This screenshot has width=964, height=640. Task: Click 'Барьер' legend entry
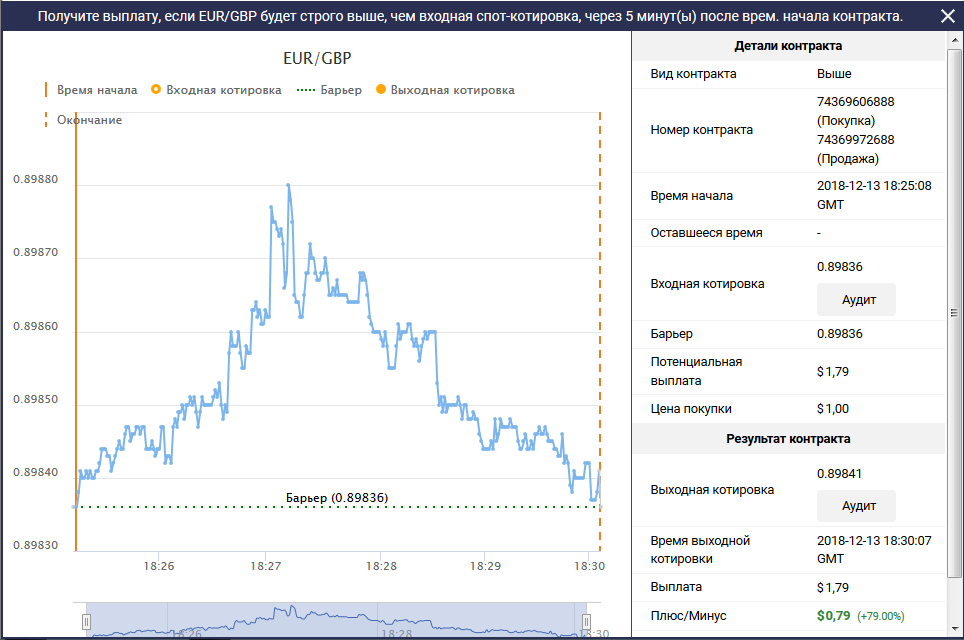pos(330,90)
